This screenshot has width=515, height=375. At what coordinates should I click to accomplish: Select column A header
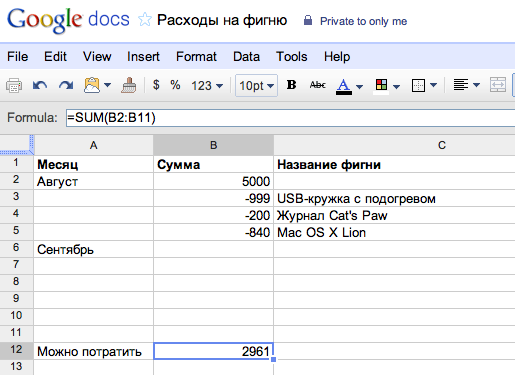pyautogui.click(x=94, y=145)
